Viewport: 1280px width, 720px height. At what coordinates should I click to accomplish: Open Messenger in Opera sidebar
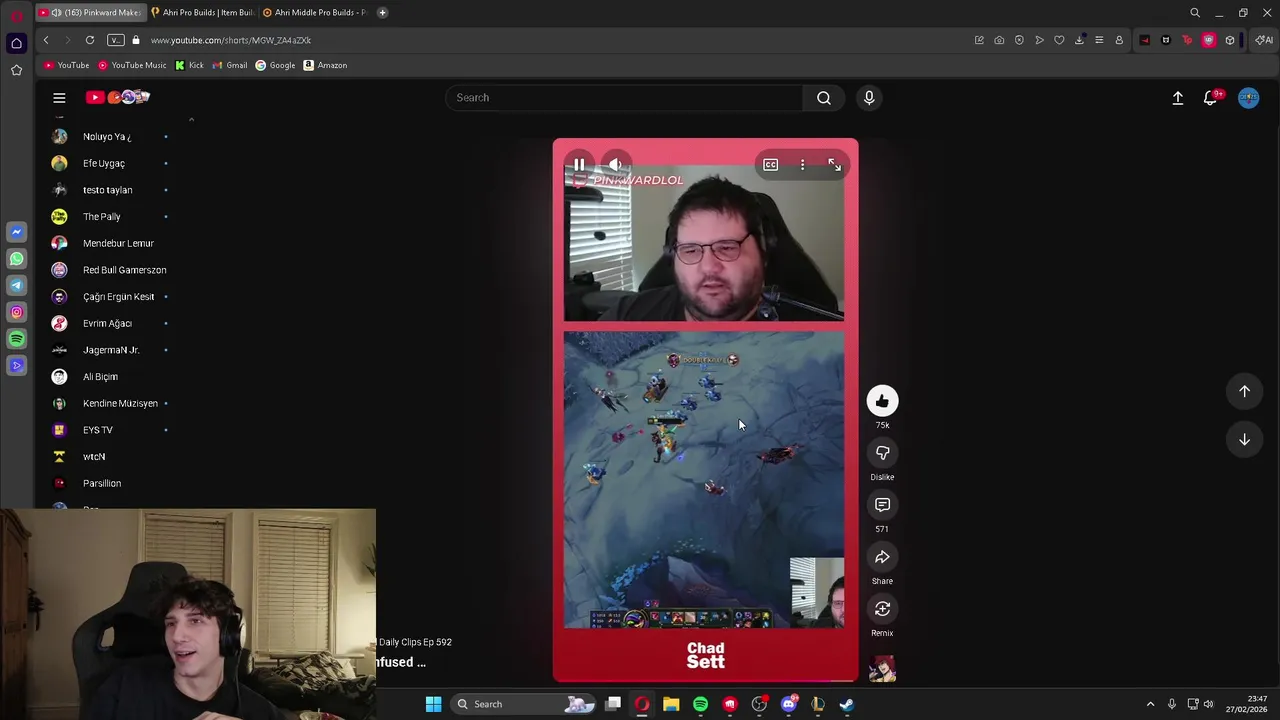pyautogui.click(x=16, y=232)
